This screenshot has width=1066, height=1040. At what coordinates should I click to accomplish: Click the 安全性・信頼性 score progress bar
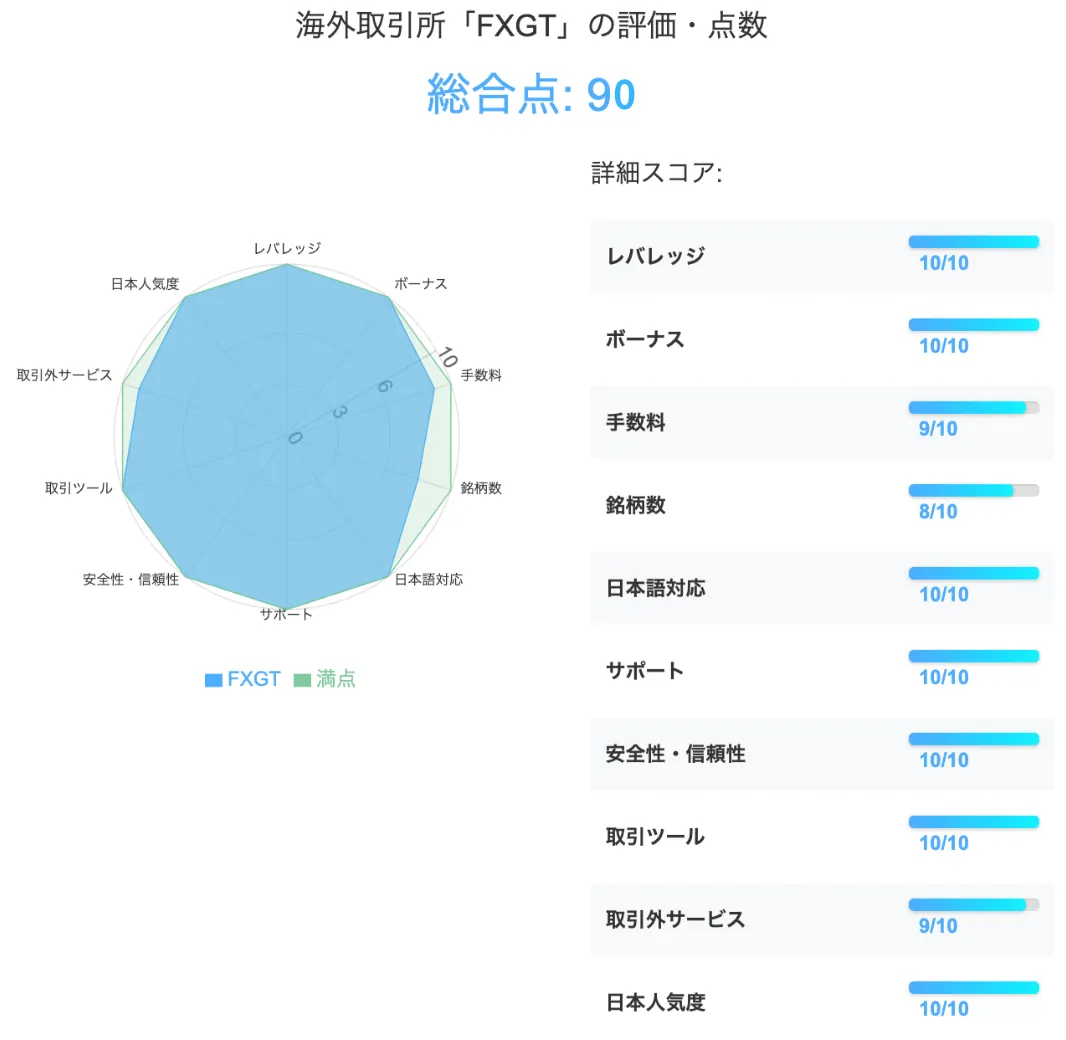pyautogui.click(x=974, y=740)
